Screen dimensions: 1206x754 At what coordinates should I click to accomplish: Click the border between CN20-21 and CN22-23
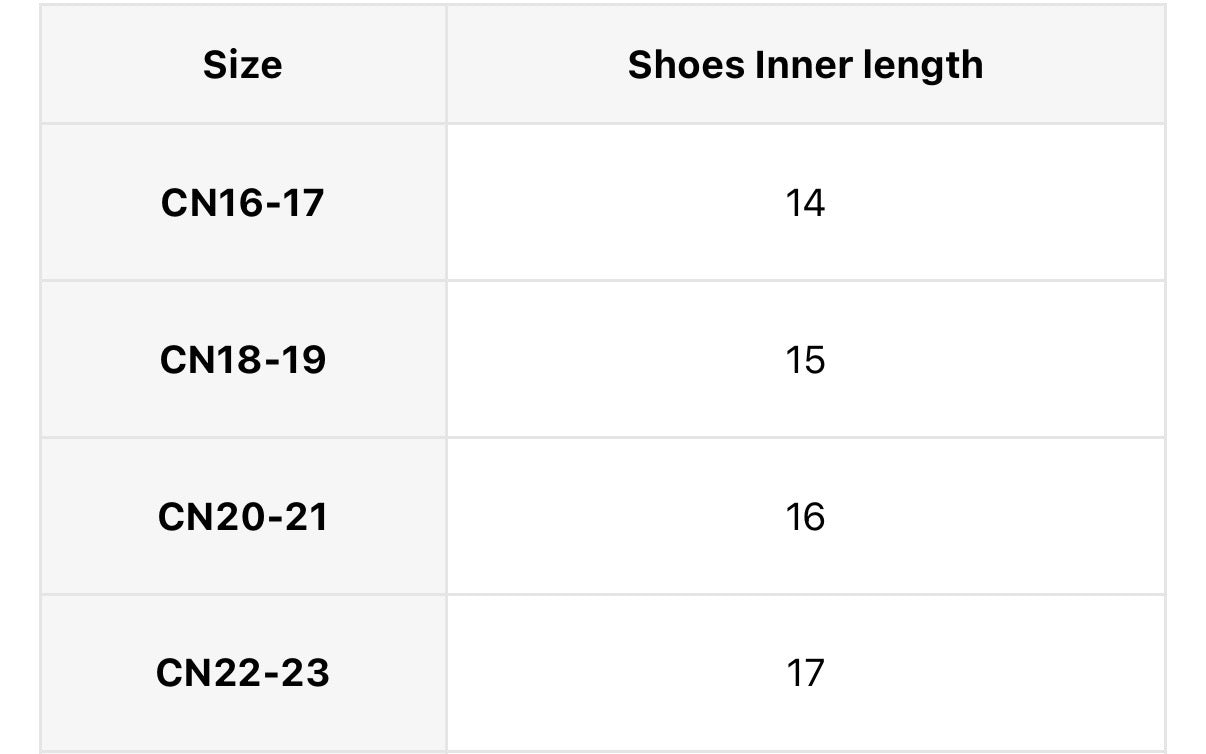243,595
